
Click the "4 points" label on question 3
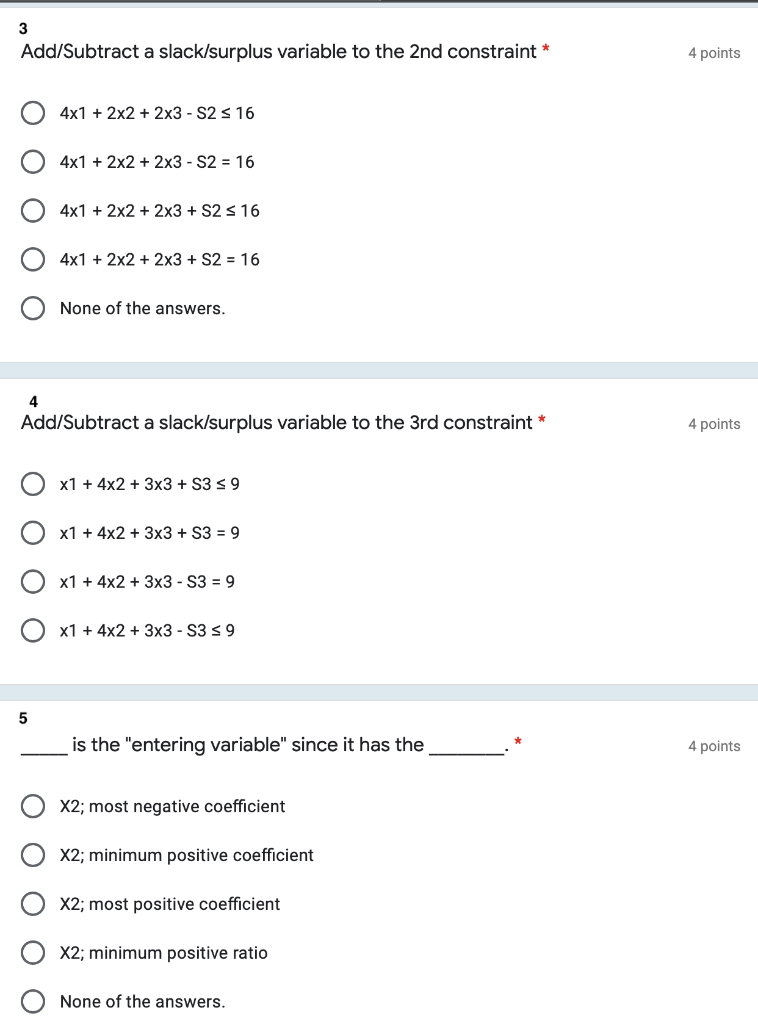point(714,53)
